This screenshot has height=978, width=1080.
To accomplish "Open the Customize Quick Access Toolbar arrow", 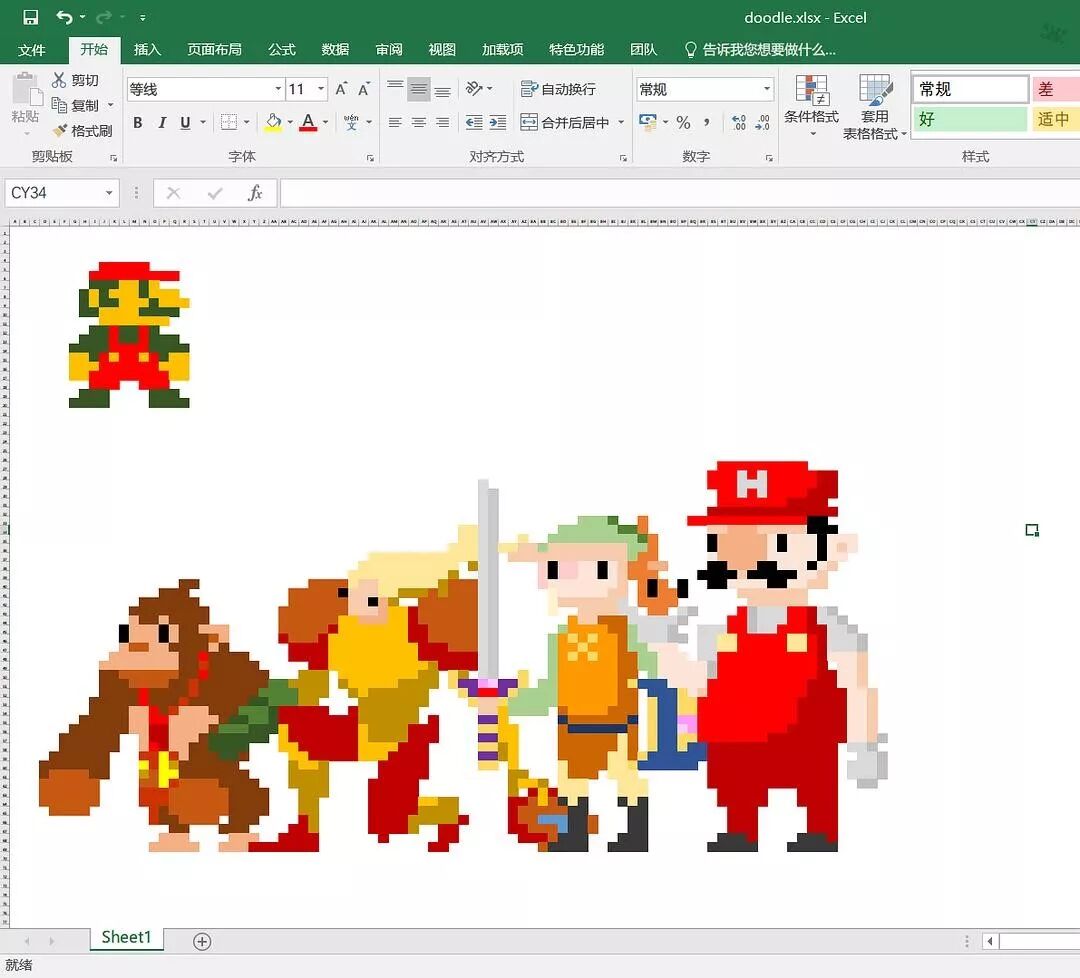I will pyautogui.click(x=143, y=18).
